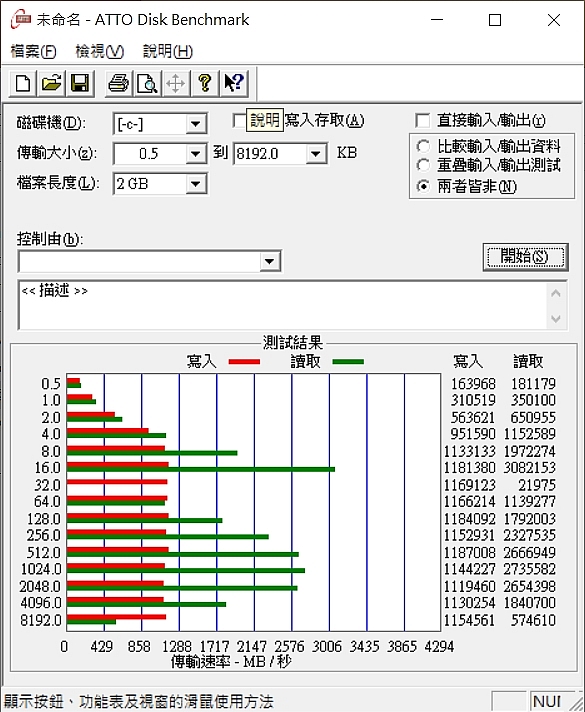Open the 說明(H) menu
This screenshot has height=712, width=585.
[168, 51]
